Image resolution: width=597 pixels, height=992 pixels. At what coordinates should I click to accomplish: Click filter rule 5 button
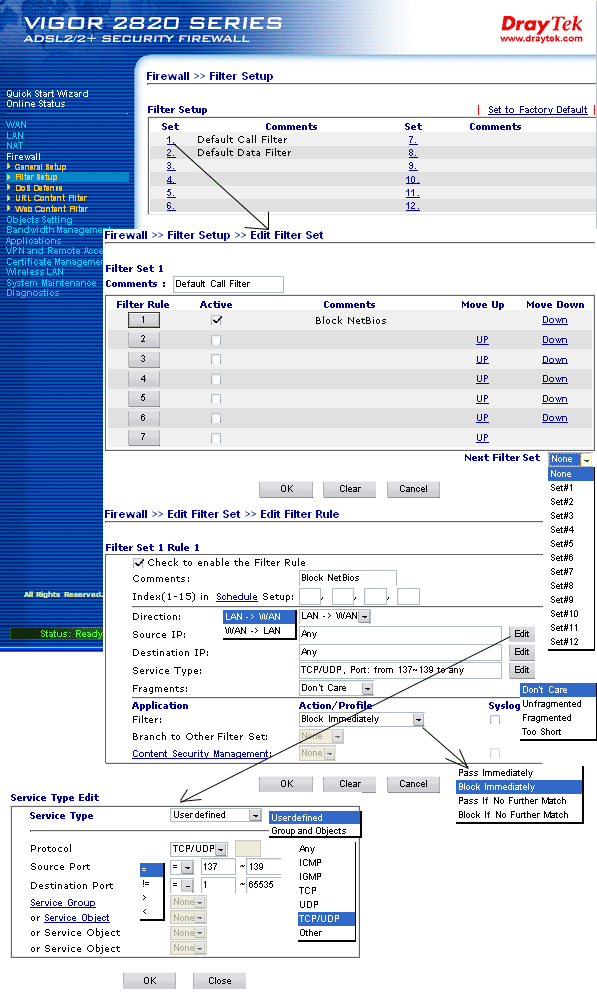coord(144,399)
